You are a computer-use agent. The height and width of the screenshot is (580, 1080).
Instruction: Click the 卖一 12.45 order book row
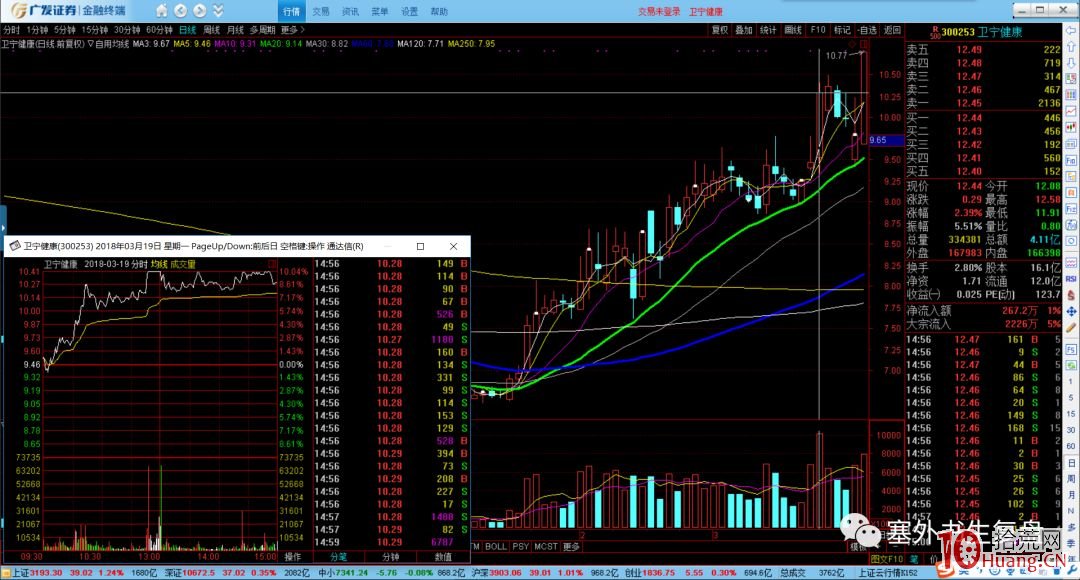click(x=984, y=103)
